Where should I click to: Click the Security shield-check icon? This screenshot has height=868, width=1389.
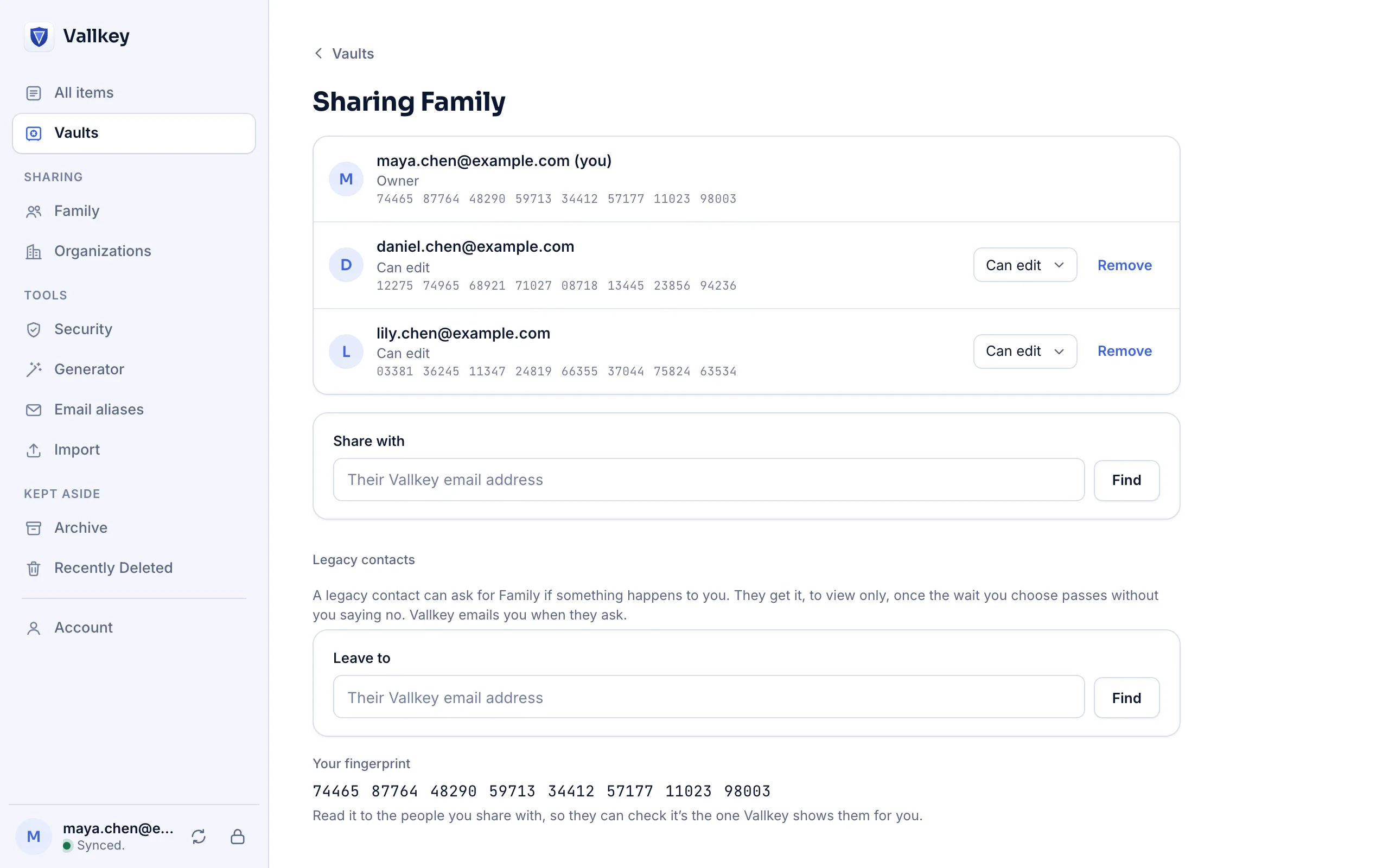(x=34, y=329)
